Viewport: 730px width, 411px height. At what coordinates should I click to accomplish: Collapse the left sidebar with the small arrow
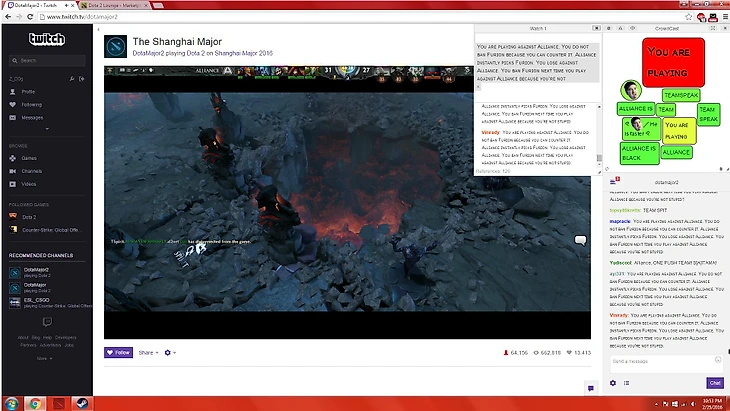pyautogui.click(x=98, y=30)
